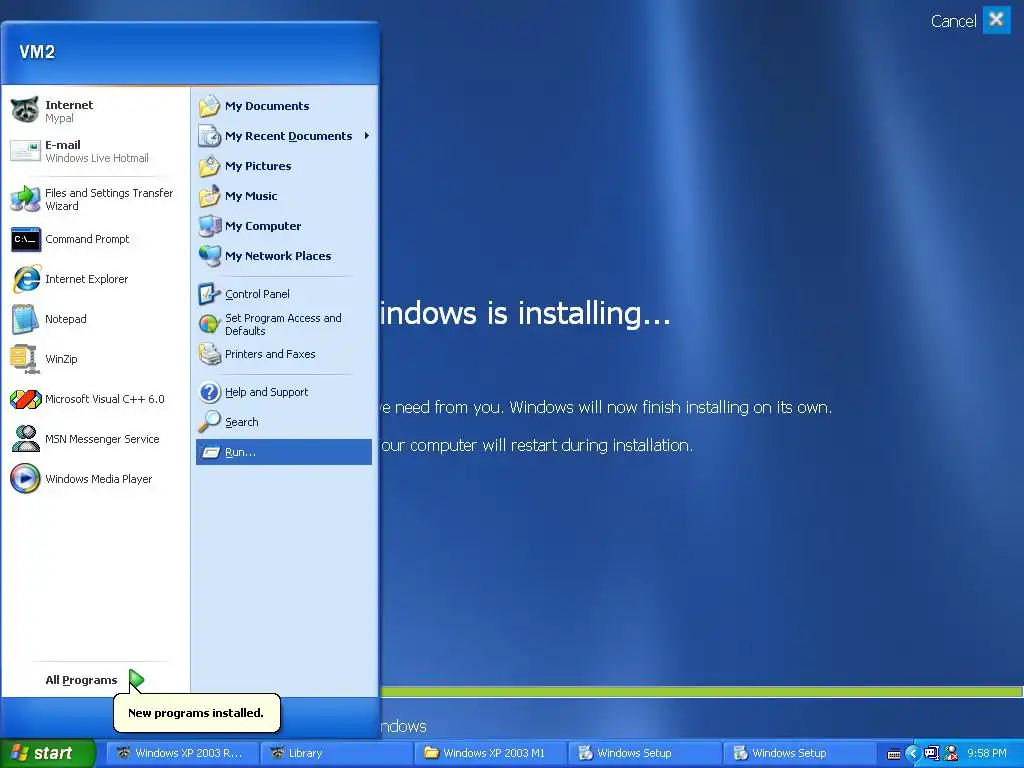The width and height of the screenshot is (1024, 768).
Task: Switch to first Windows Setup taskbar button
Action: point(644,753)
